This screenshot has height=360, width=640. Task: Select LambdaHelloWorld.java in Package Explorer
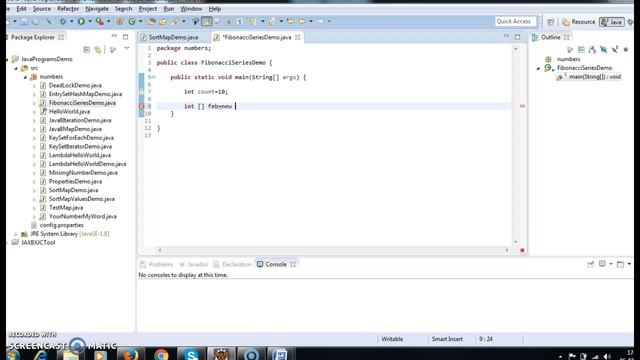click(x=80, y=155)
